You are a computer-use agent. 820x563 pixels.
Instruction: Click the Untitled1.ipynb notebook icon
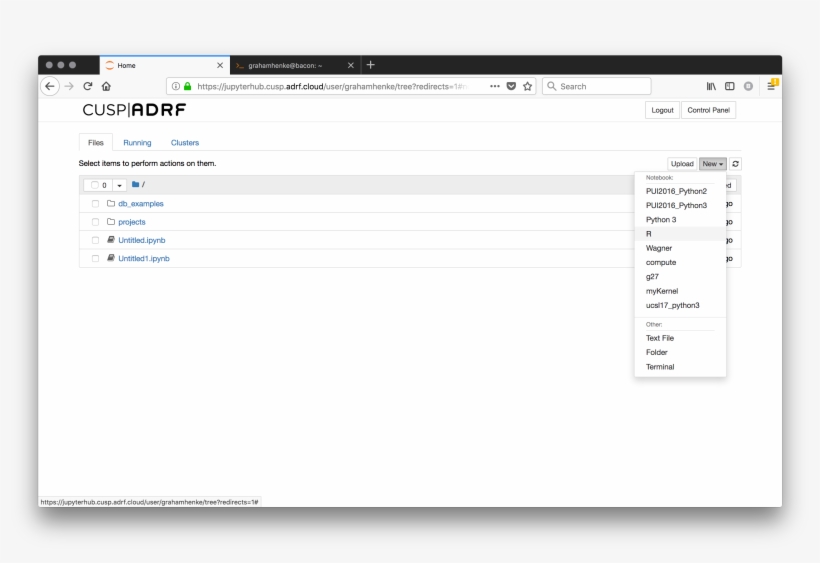coord(111,258)
